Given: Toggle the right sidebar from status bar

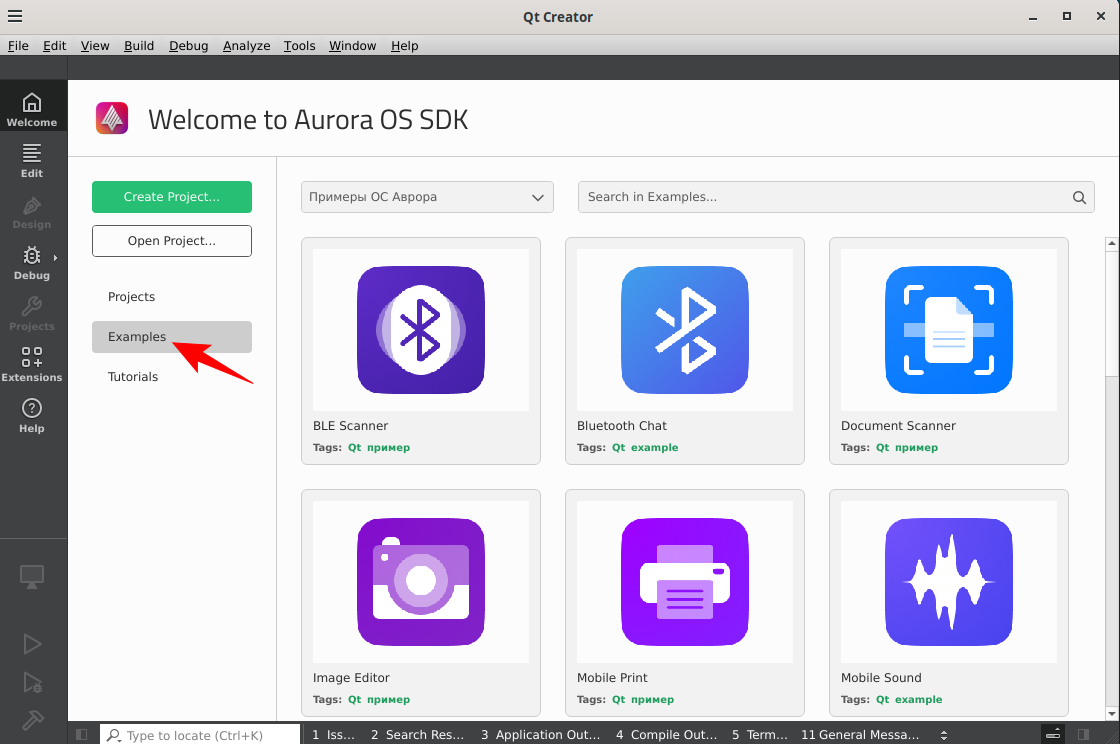Looking at the screenshot, I should point(1084,735).
